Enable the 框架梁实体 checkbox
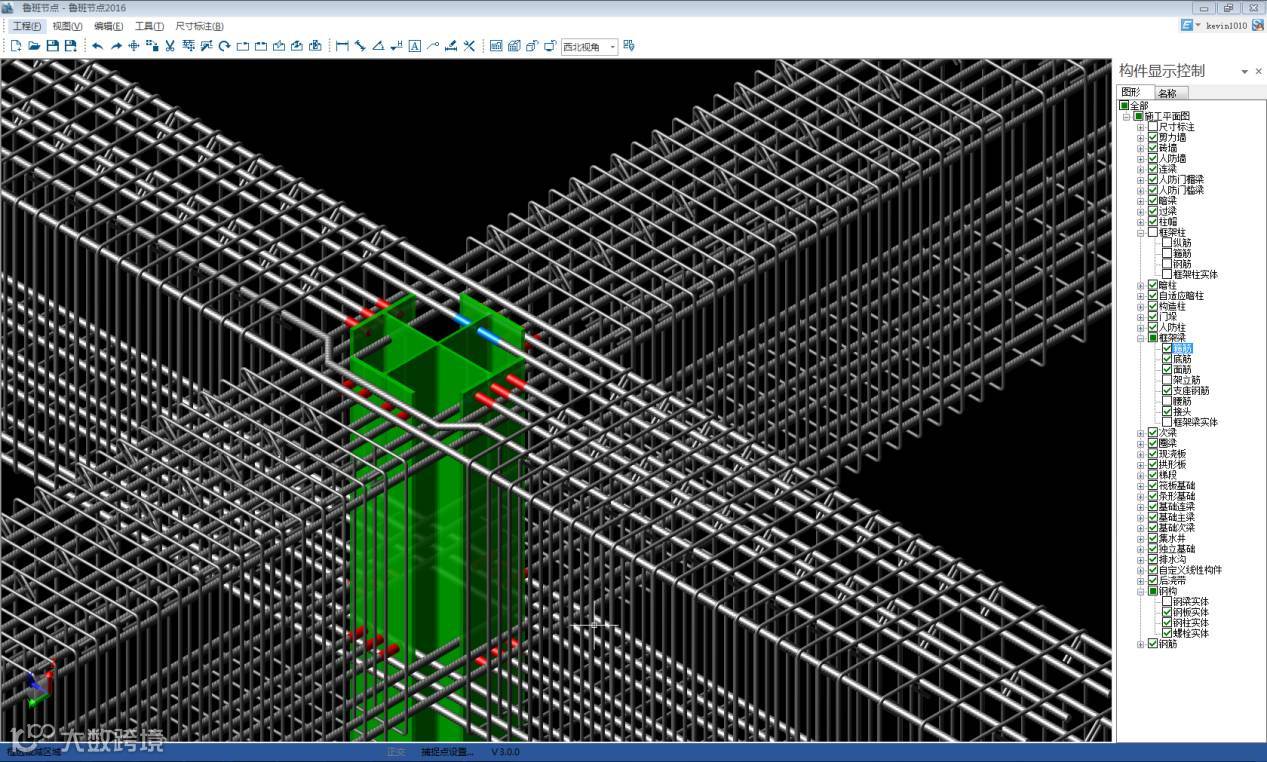Image resolution: width=1267 pixels, height=762 pixels. coord(1167,422)
